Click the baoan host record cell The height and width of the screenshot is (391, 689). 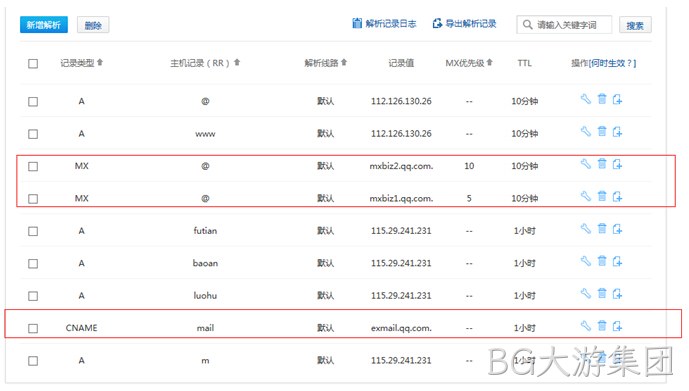click(x=205, y=263)
